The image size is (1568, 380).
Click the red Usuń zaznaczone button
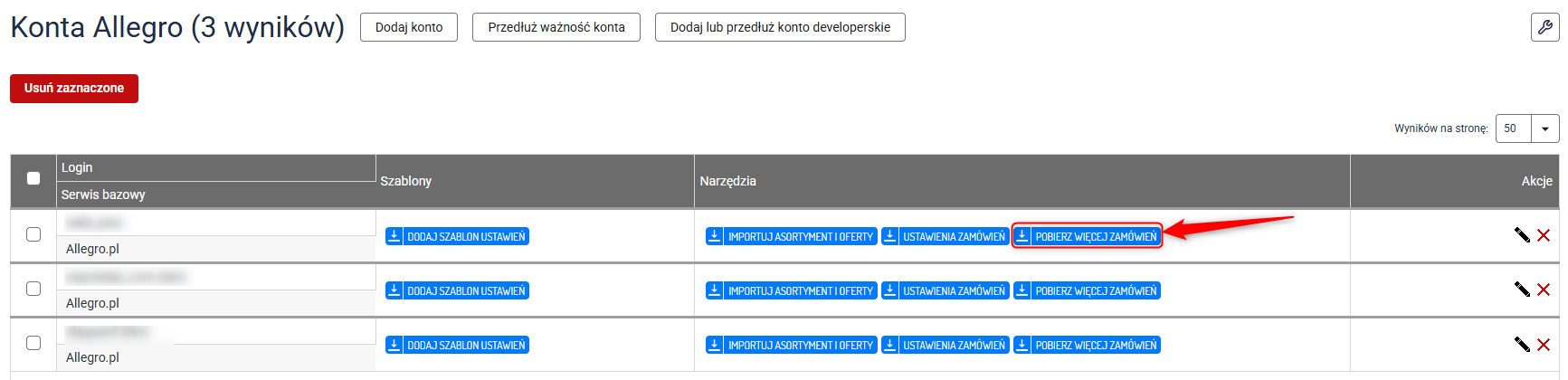click(74, 89)
